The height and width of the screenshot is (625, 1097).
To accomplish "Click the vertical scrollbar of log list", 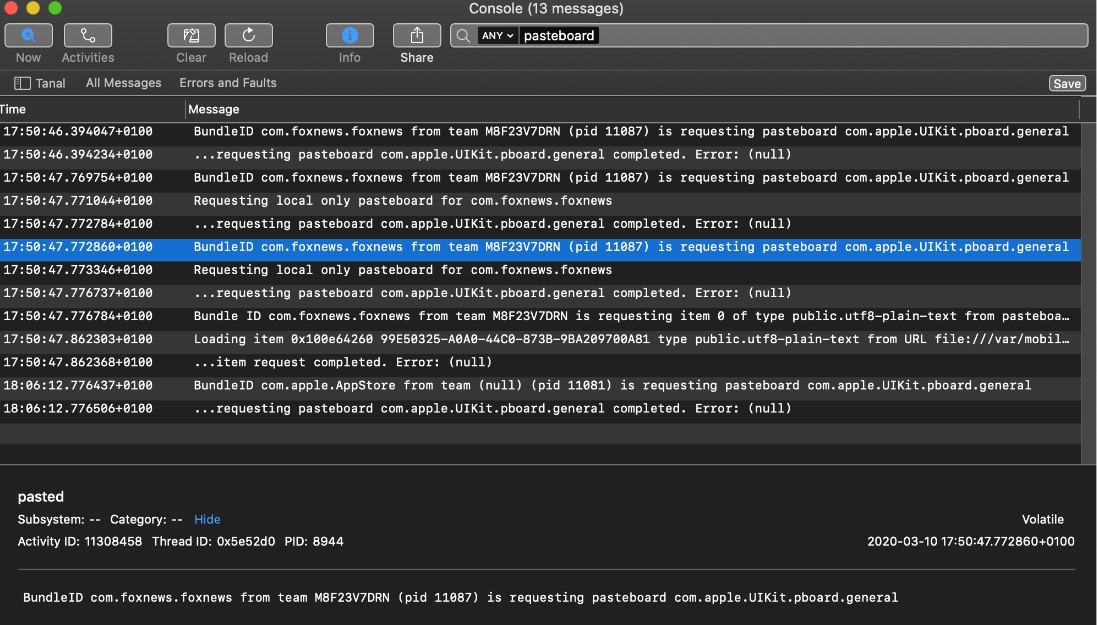I will (x=1089, y=293).
